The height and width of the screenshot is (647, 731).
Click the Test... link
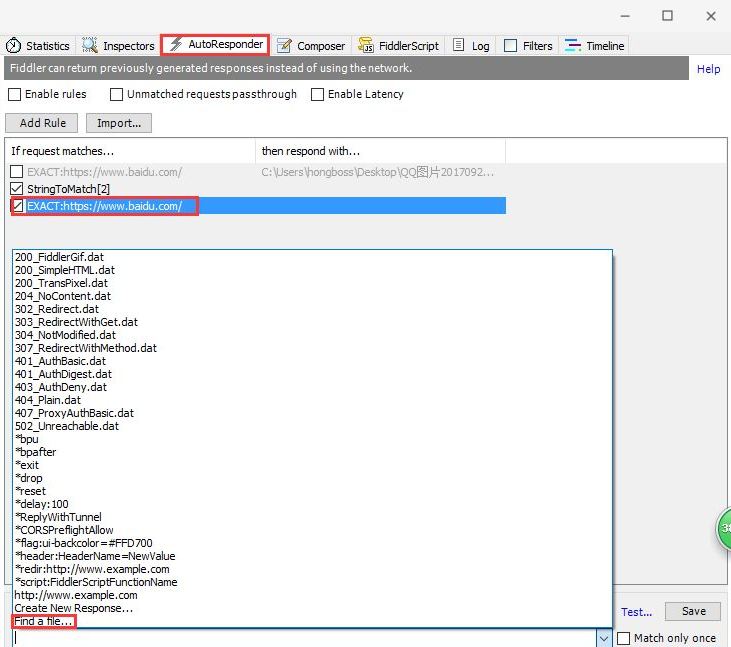coord(636,612)
